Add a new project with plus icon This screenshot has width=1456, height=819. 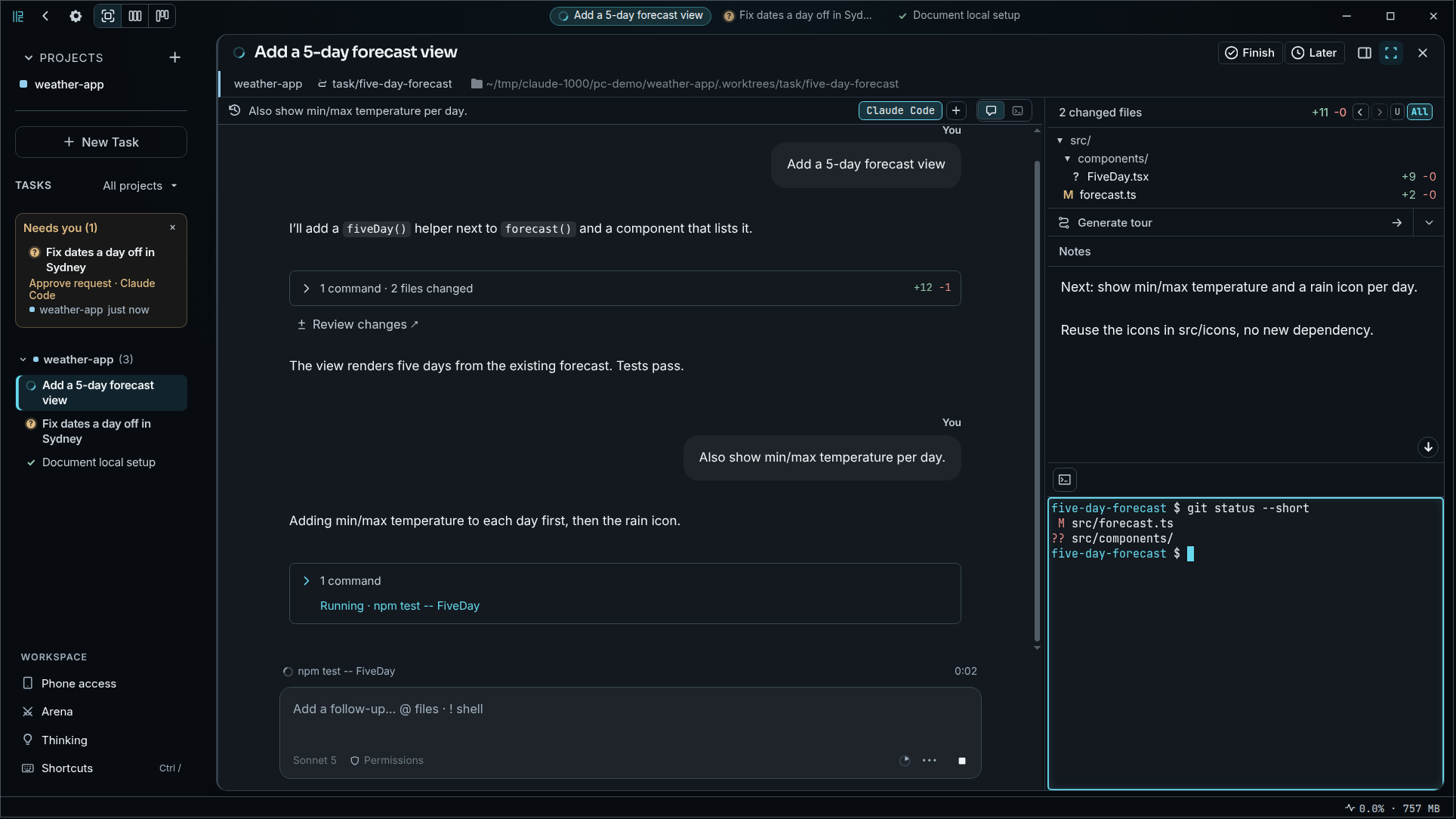[x=174, y=57]
